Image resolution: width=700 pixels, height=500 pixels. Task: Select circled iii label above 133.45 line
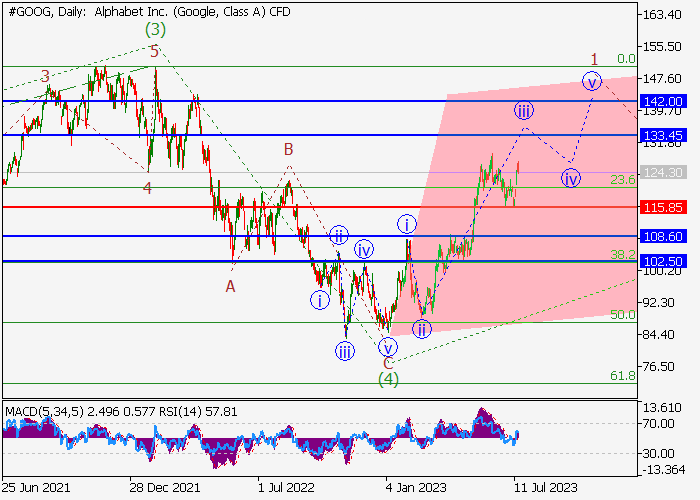coord(524,110)
